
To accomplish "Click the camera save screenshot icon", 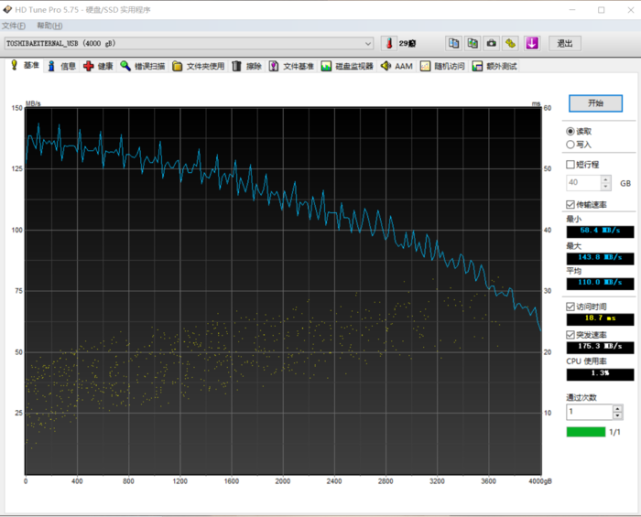I will click(x=491, y=43).
